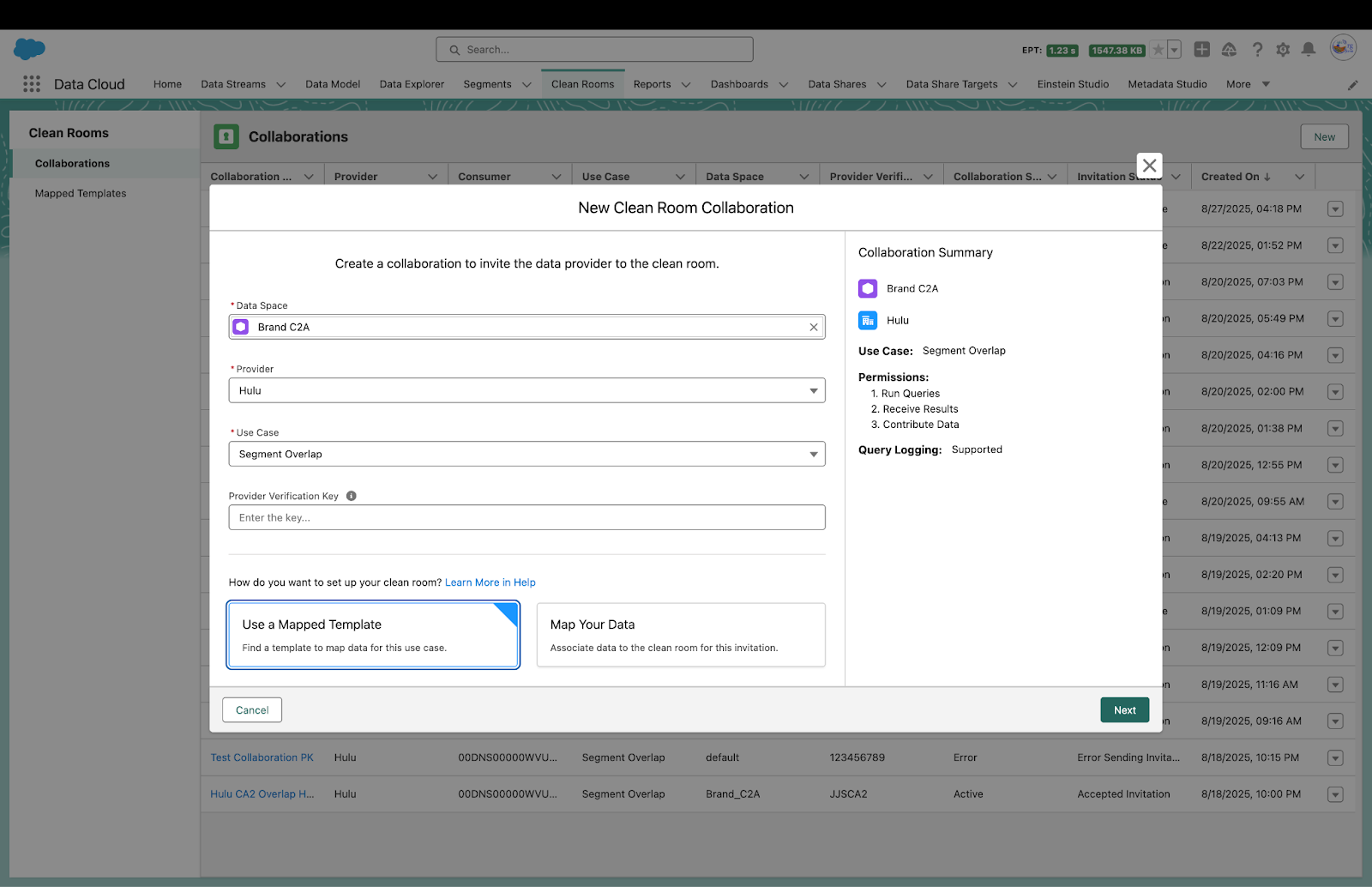
Task: Click the Salesforce cloud logo
Action: 29,49
